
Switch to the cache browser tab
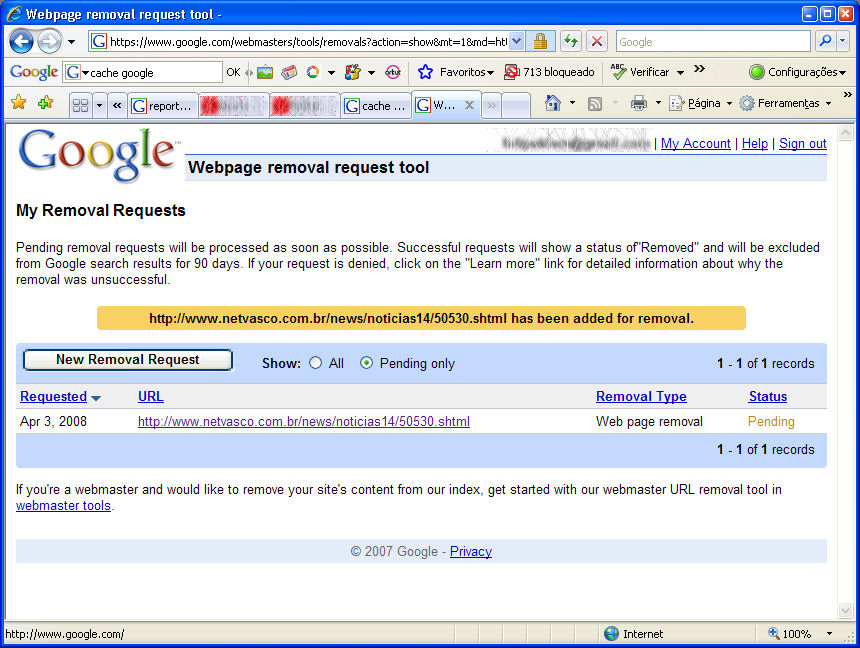pyautogui.click(x=375, y=105)
